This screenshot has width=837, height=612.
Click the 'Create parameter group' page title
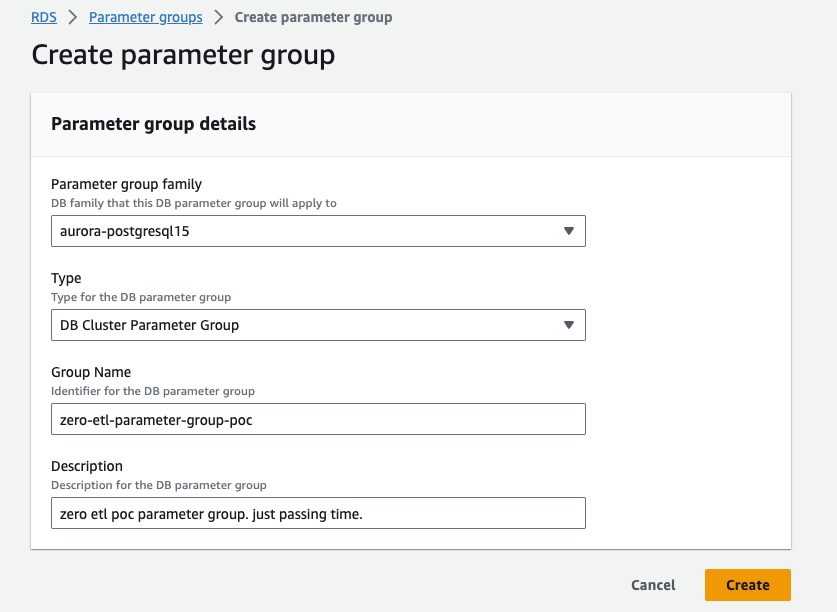pyautogui.click(x=183, y=54)
